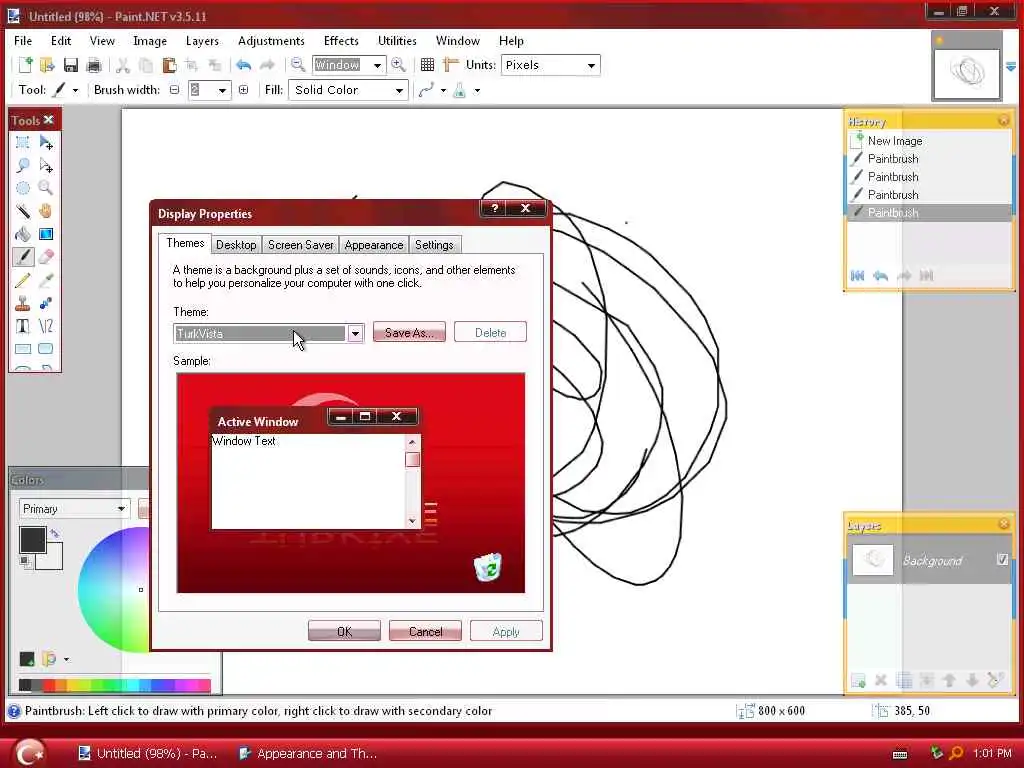Click the Zoom In magnifier icon
Viewport: 1024px width, 768px height.
tap(398, 64)
